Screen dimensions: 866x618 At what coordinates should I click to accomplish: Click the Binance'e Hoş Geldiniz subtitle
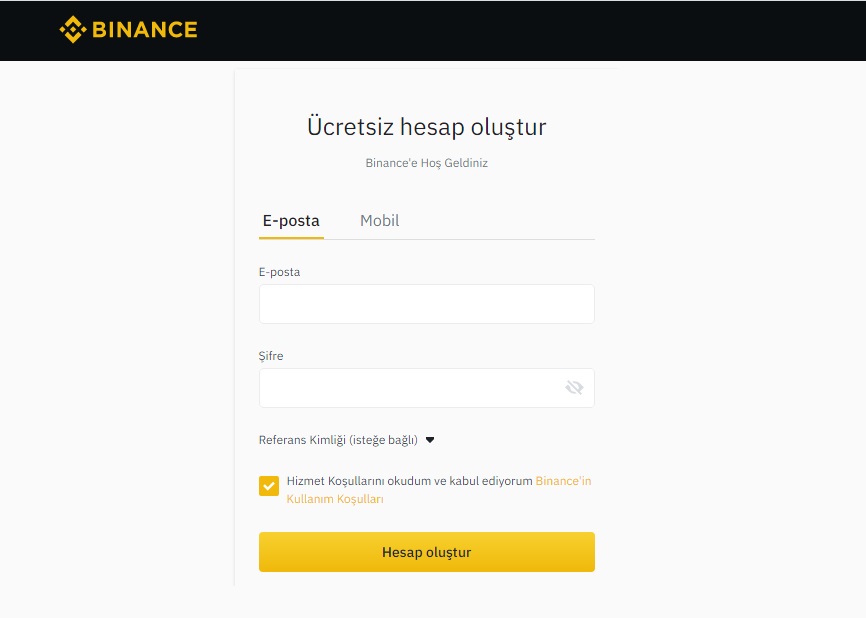point(426,163)
